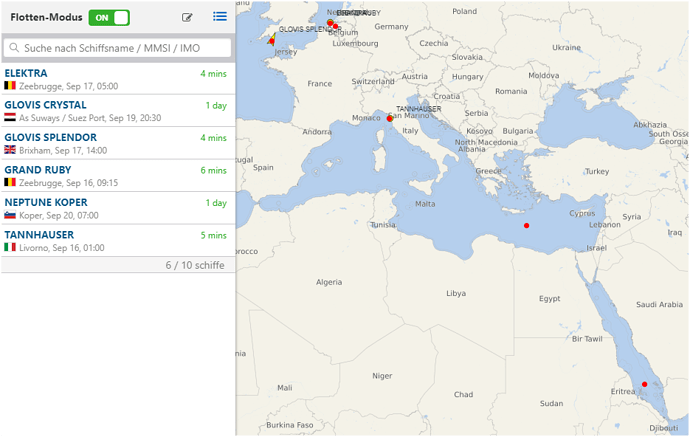
Task: Click the Belgian flag under GRAND RUBY
Action: [x=10, y=182]
